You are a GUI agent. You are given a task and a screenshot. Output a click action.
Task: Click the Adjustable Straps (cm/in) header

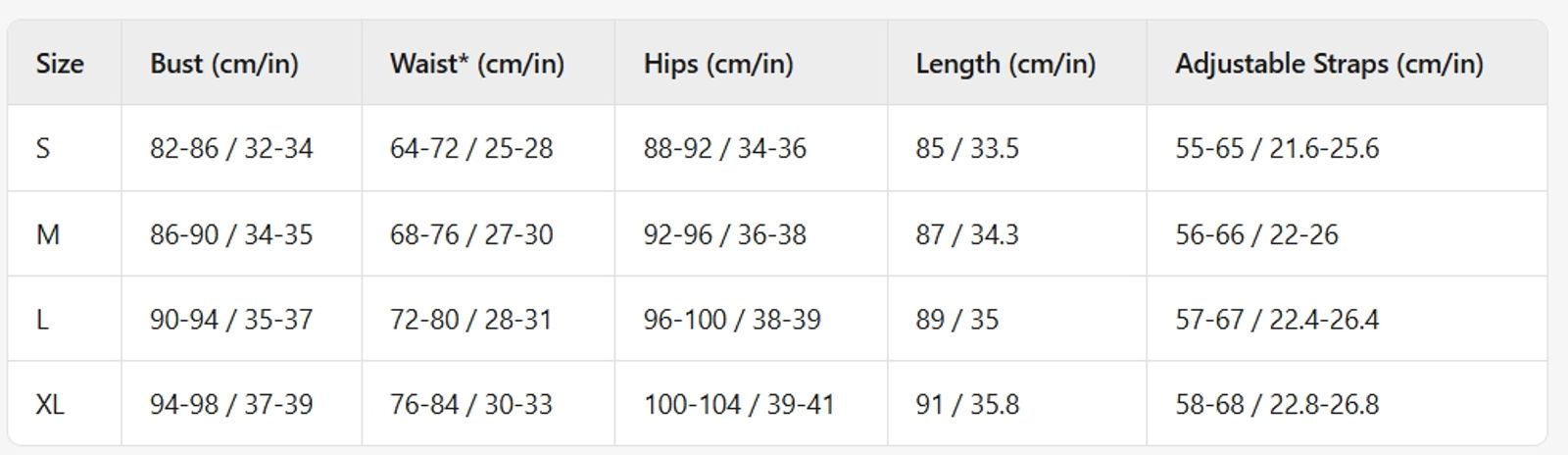coord(1329,64)
